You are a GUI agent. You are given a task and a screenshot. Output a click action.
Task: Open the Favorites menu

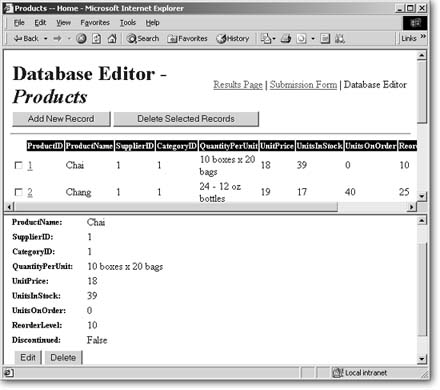[x=95, y=23]
